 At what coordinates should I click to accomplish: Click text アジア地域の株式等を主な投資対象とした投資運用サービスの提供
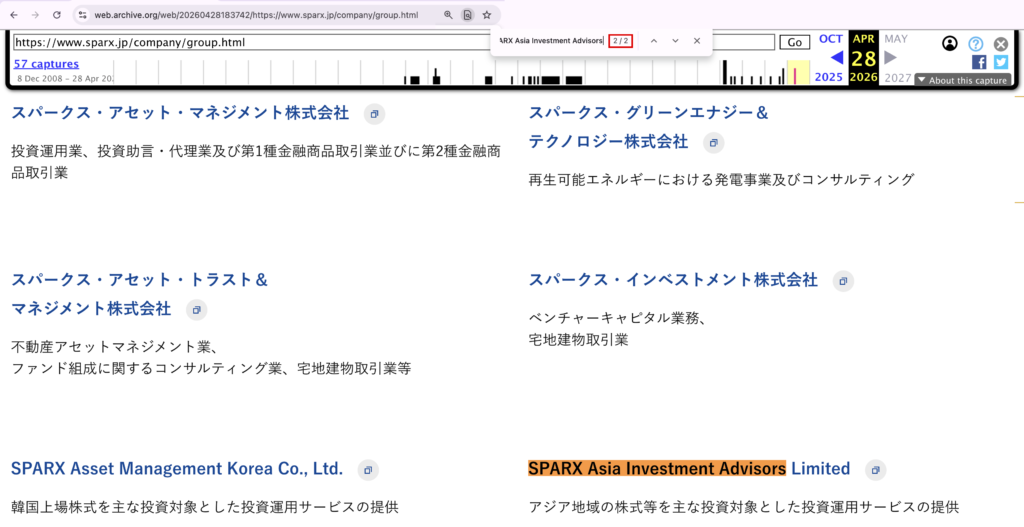(x=744, y=507)
